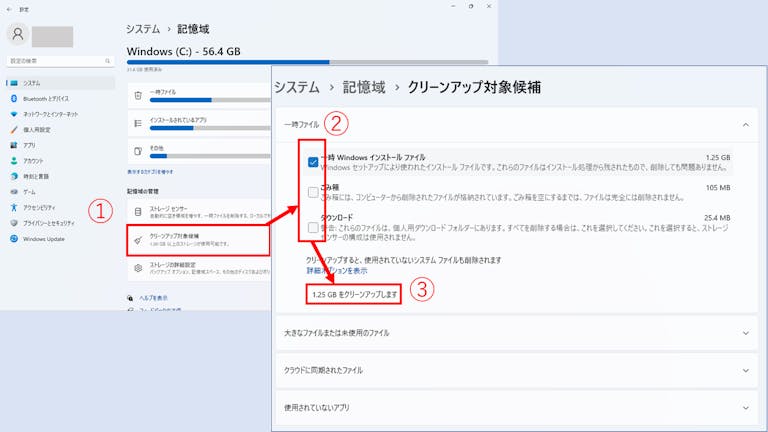Click the ヘルプを表示 link
The image size is (768, 432).
(153, 298)
